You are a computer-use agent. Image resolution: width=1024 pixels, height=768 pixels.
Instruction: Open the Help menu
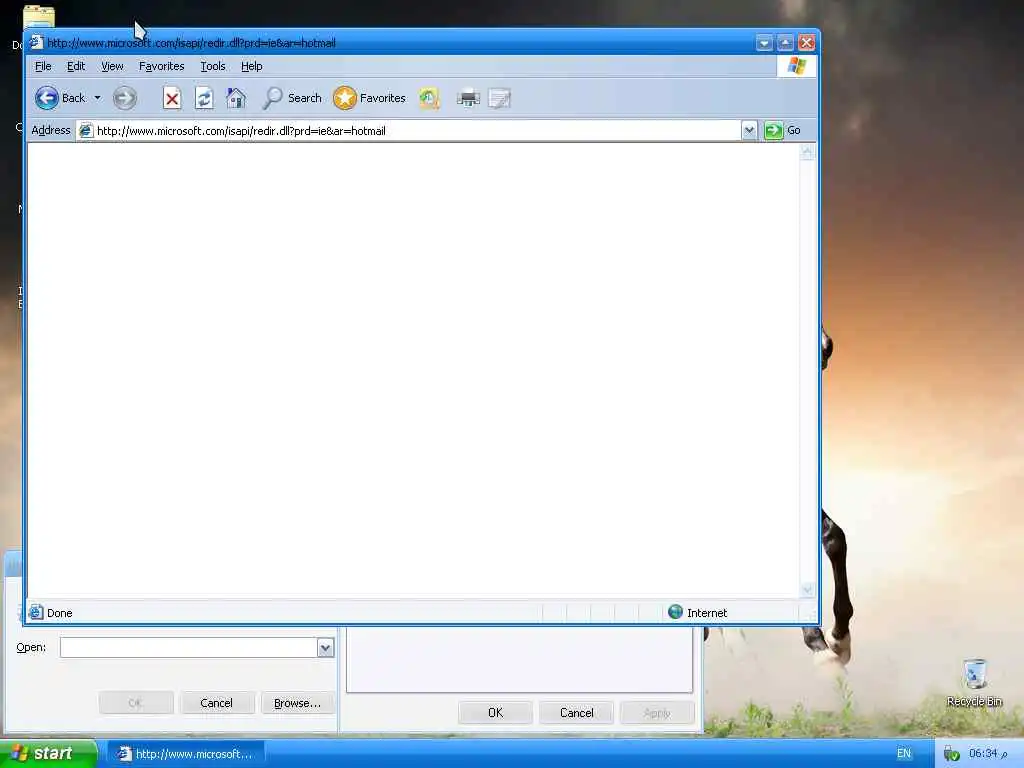[x=251, y=66]
